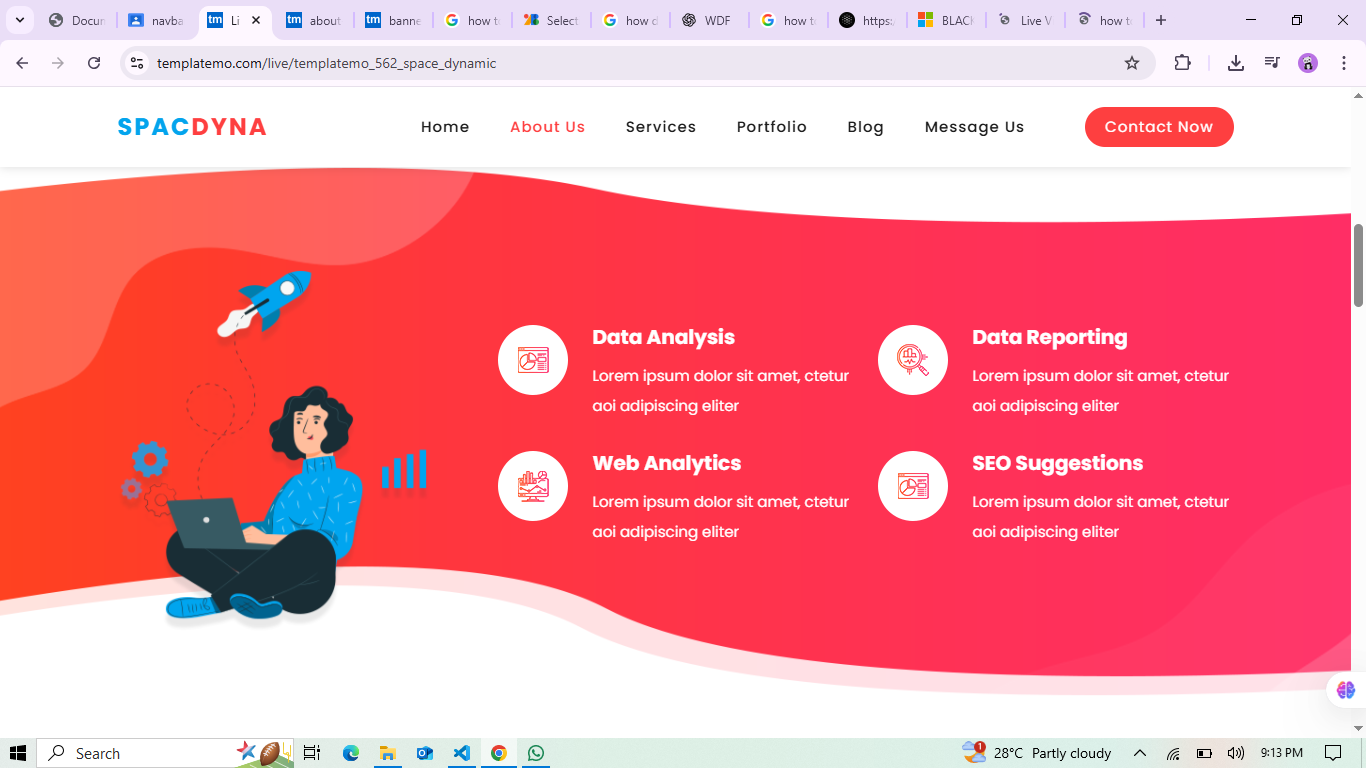Switch to the WDF browser tab
1366x768 pixels.
pyautogui.click(x=709, y=20)
